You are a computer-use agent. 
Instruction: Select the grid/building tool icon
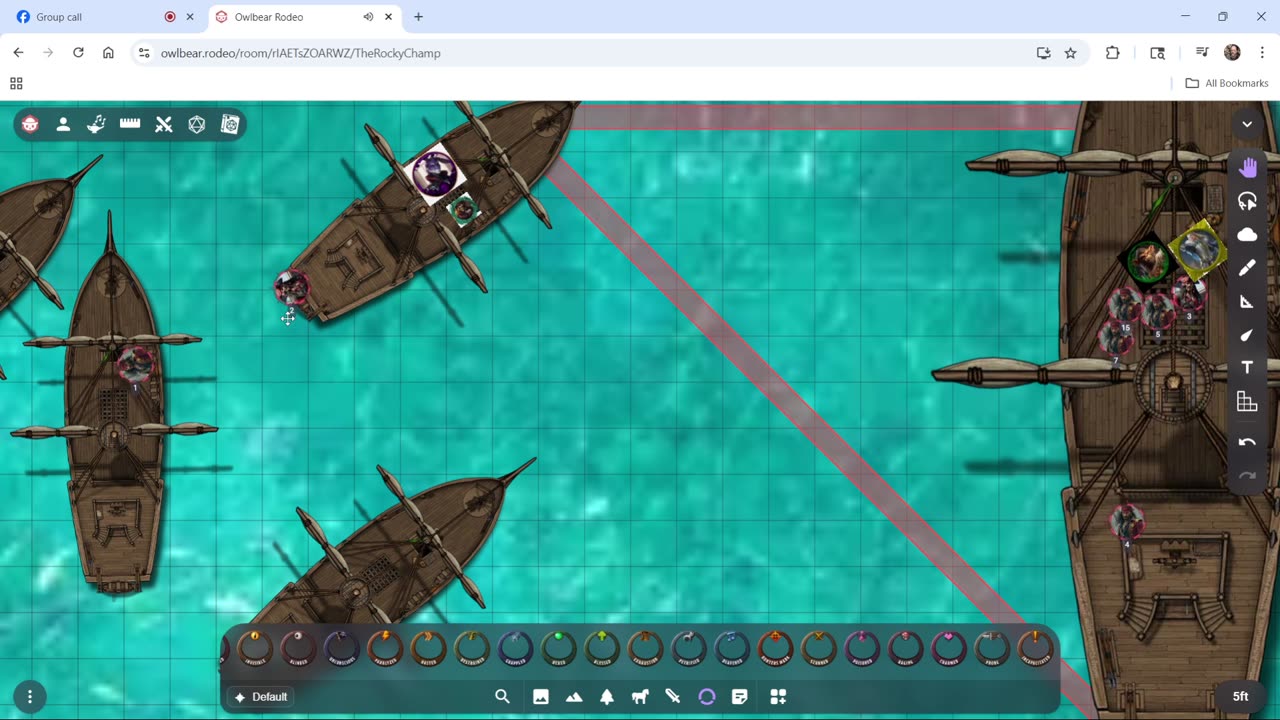pyautogui.click(x=1247, y=402)
